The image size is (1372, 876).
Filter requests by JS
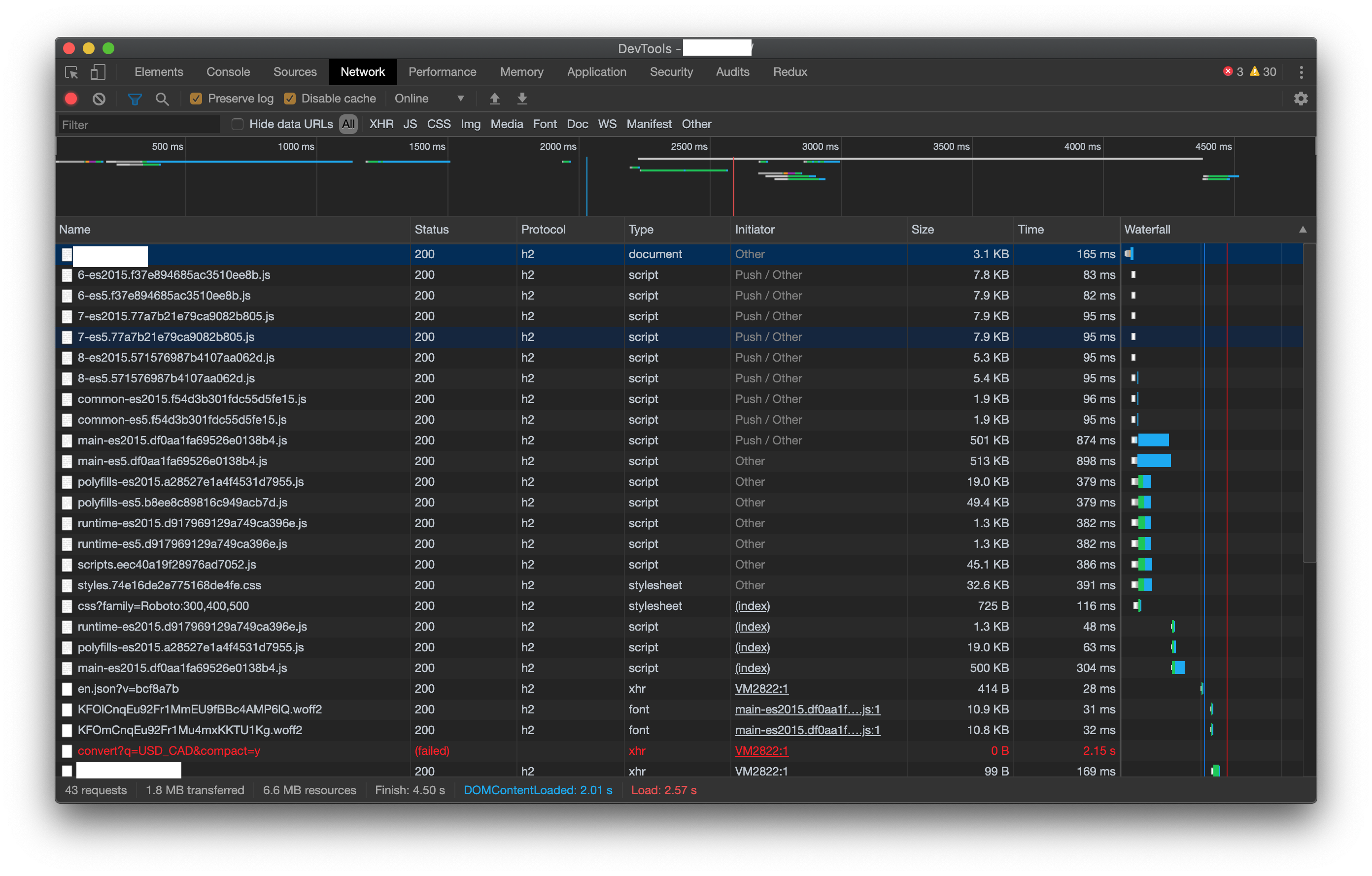pos(410,124)
